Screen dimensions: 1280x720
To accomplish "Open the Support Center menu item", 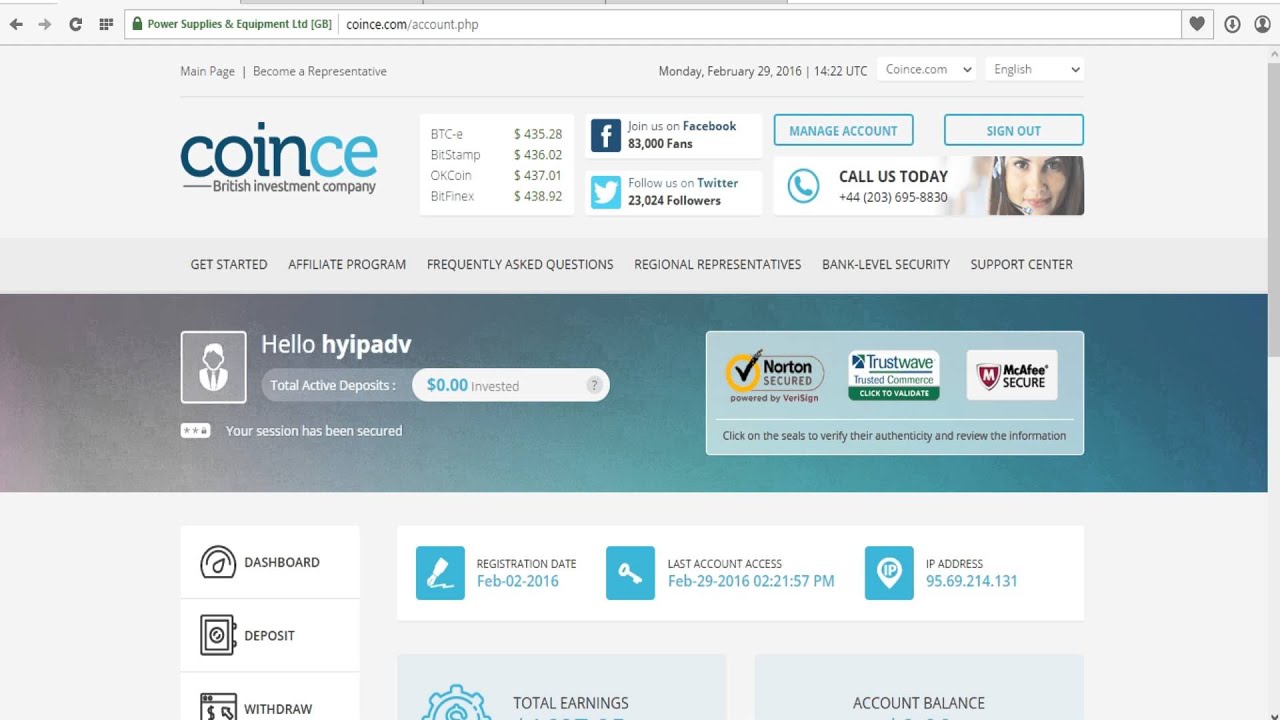I will pos(1021,265).
